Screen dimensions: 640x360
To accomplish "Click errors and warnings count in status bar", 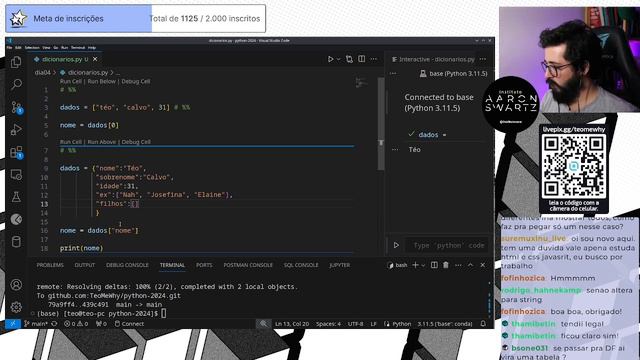I will (x=76, y=324).
